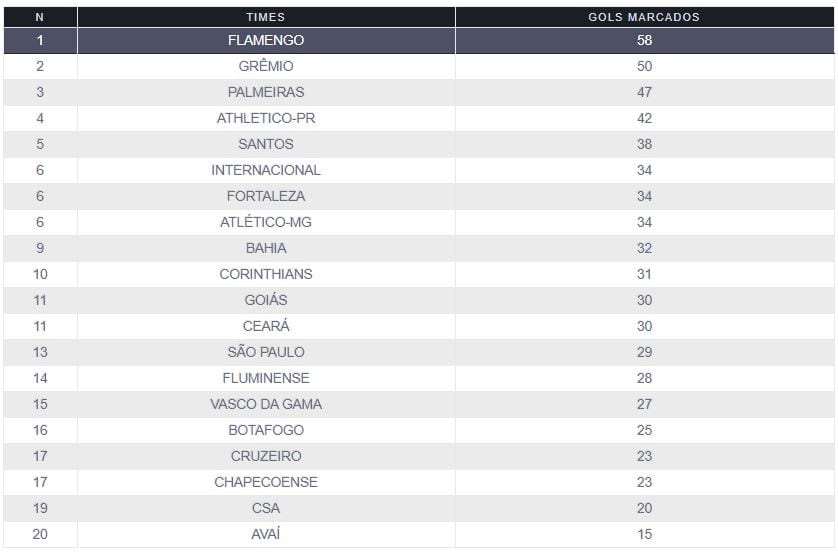Click the N column header

[x=40, y=17]
